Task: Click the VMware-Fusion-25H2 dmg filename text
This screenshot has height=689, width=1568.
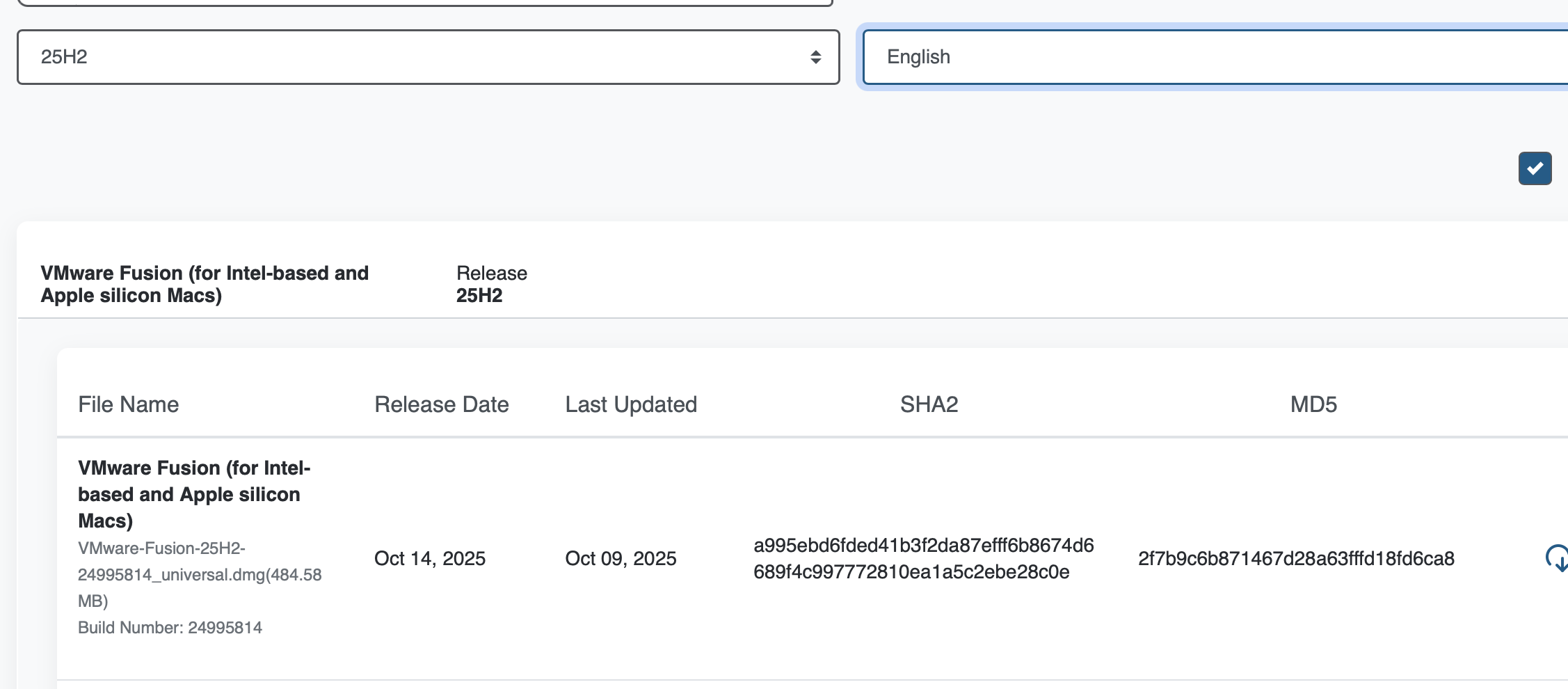Action: pyautogui.click(x=199, y=574)
